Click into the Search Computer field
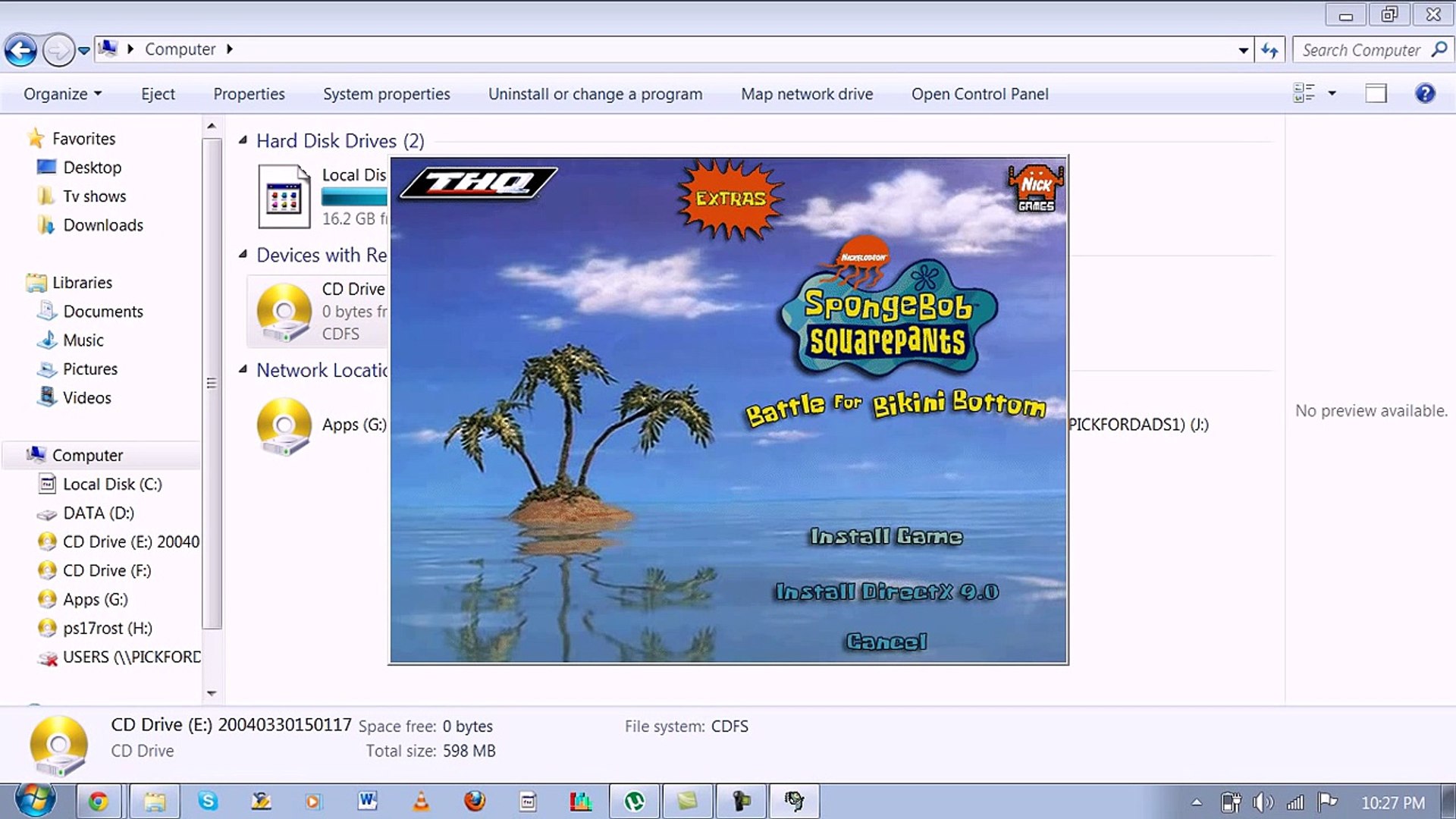This screenshot has width=1456, height=819. (x=1361, y=50)
